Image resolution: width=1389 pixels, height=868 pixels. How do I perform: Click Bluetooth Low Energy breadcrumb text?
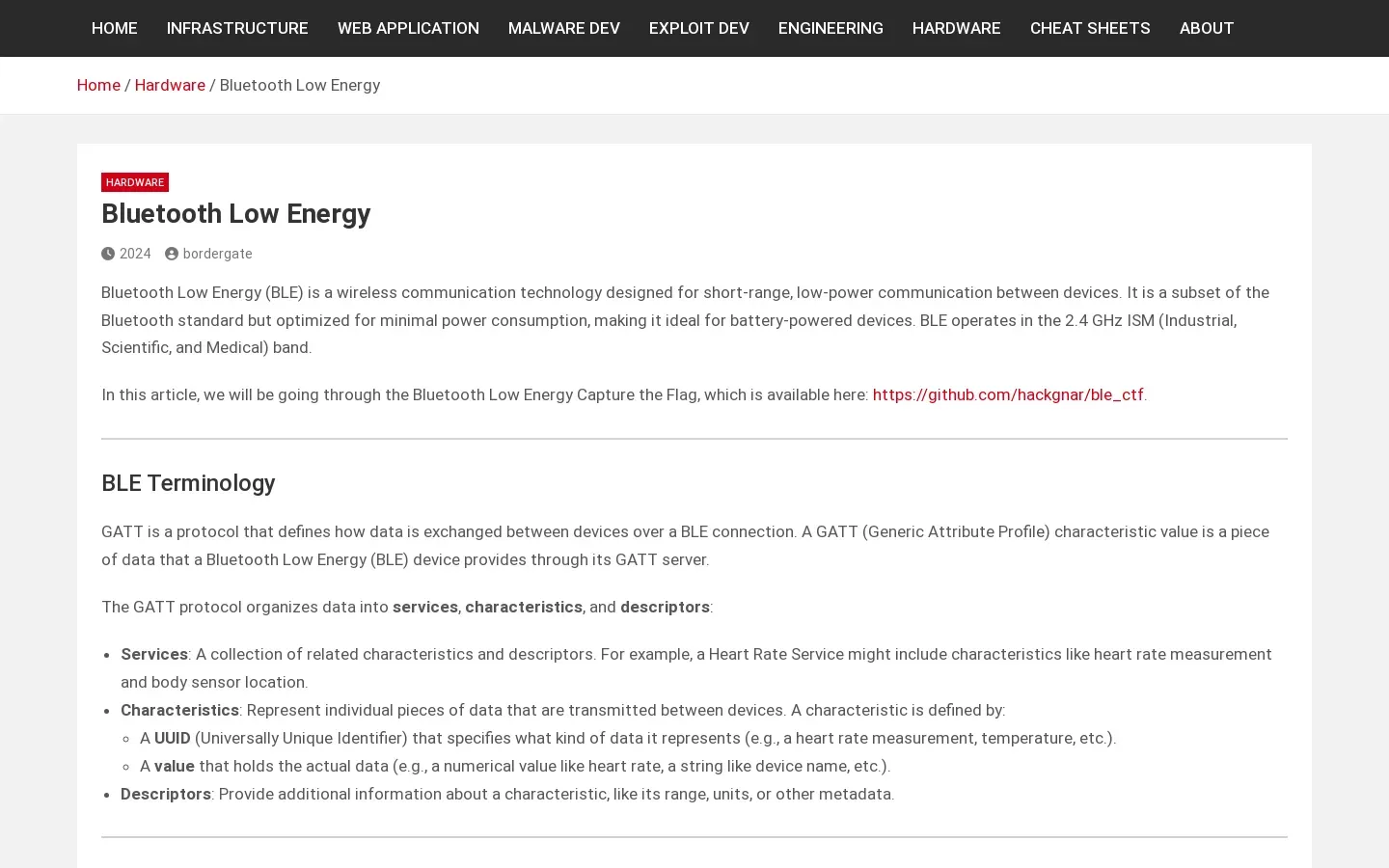tap(300, 85)
